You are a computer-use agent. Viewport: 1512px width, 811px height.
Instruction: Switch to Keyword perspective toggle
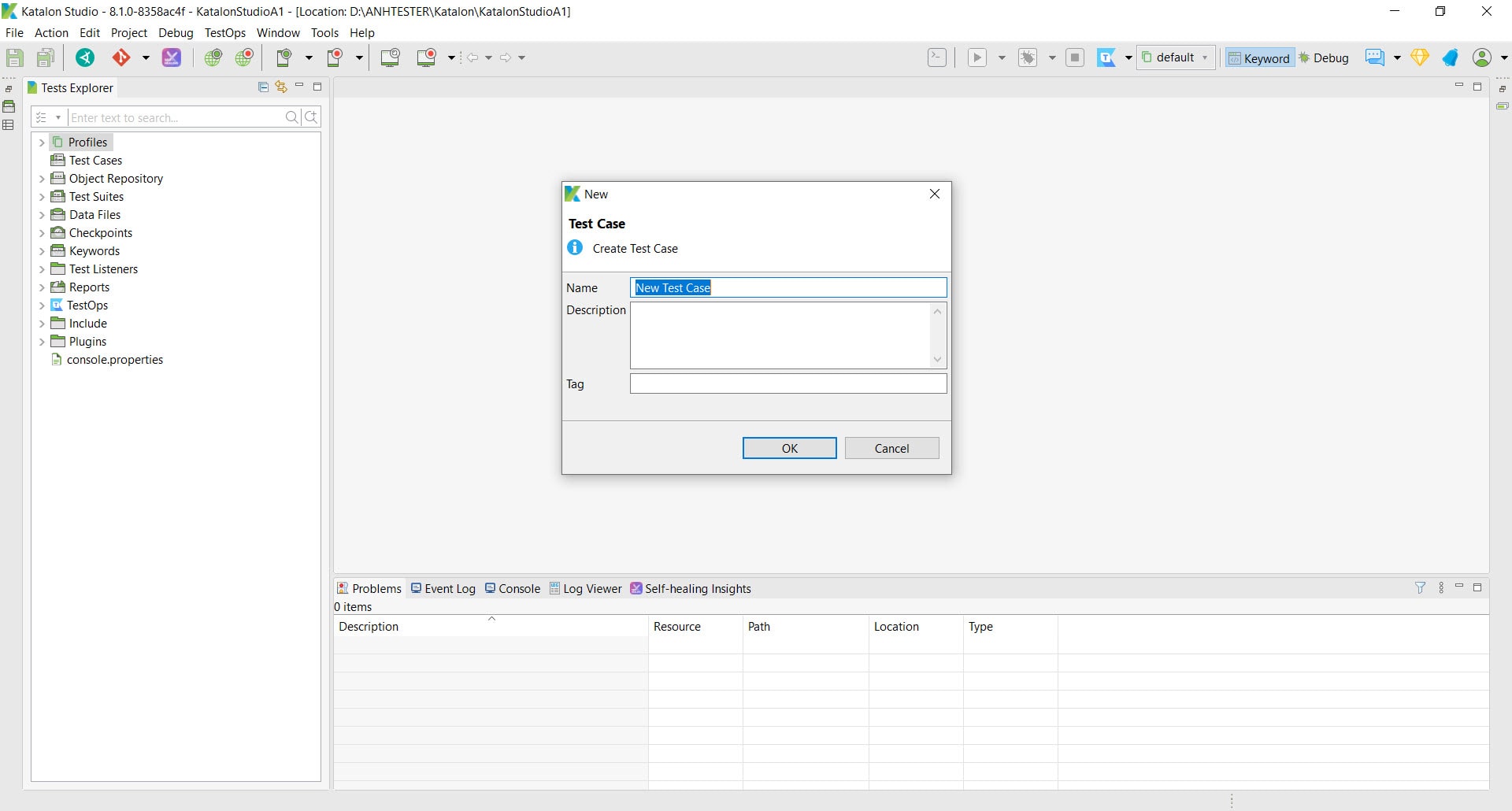pos(1259,57)
